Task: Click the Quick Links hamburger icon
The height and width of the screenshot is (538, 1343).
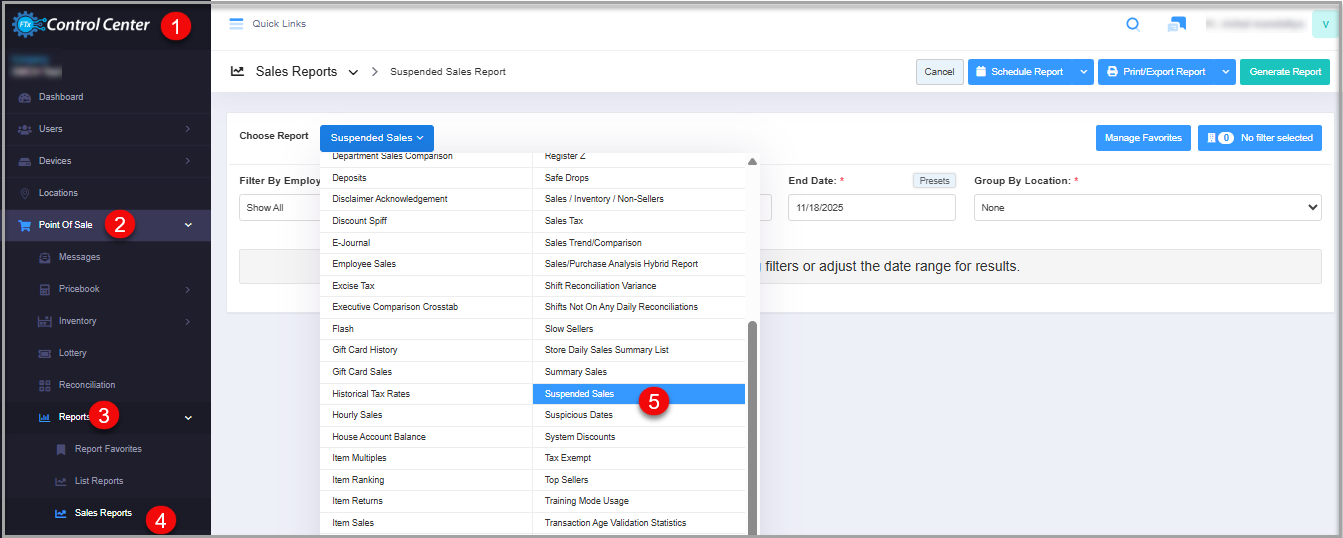Action: pos(236,24)
